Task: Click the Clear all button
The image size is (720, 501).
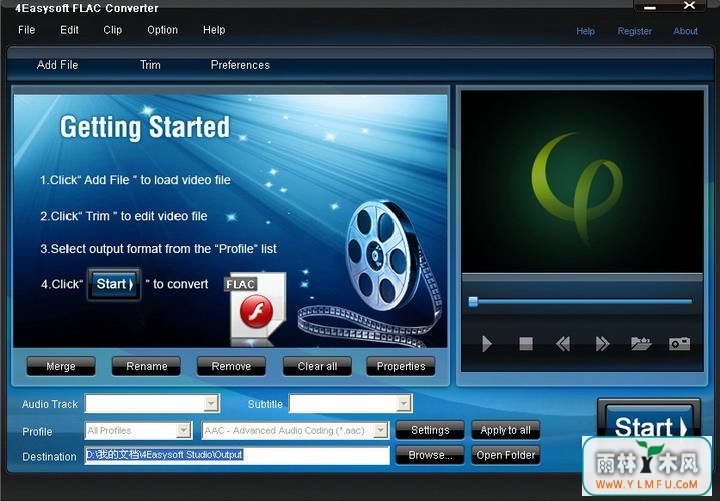Action: pos(317,366)
